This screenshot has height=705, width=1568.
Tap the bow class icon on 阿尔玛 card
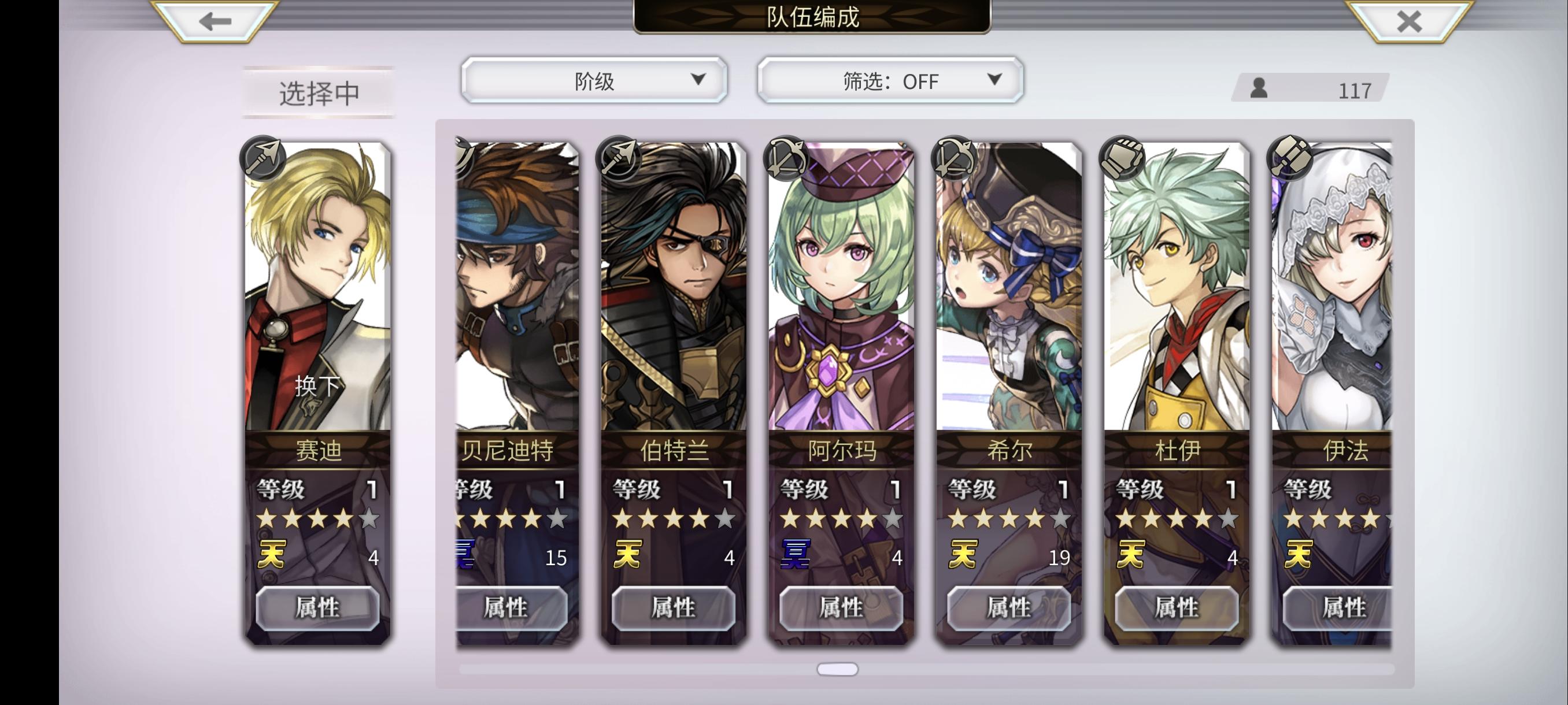[x=786, y=159]
